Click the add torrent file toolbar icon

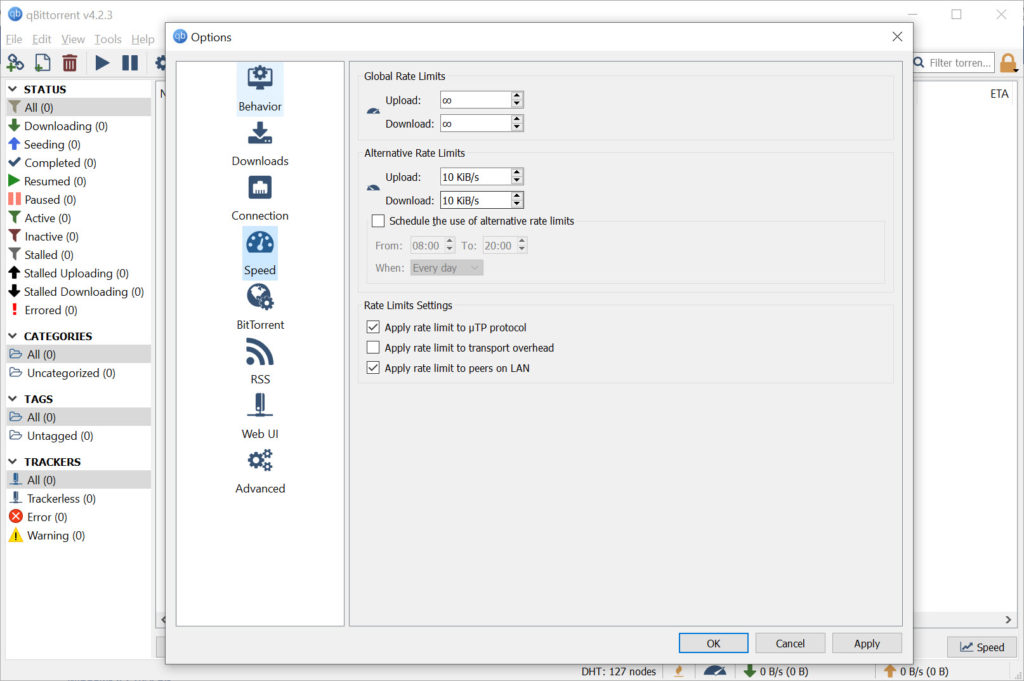(42, 63)
